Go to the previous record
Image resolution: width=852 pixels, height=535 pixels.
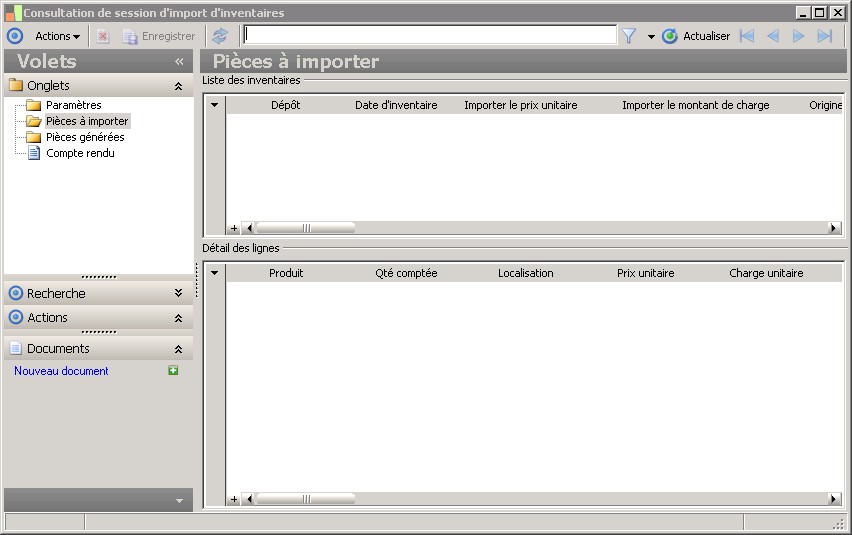pos(773,36)
